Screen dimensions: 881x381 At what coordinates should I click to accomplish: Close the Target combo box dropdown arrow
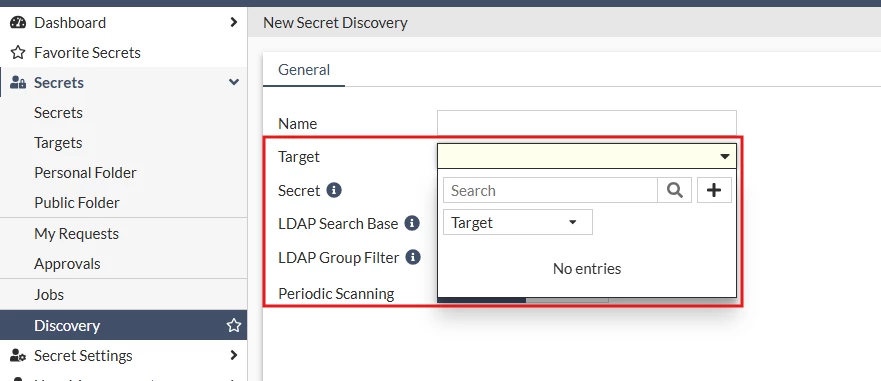tap(725, 156)
